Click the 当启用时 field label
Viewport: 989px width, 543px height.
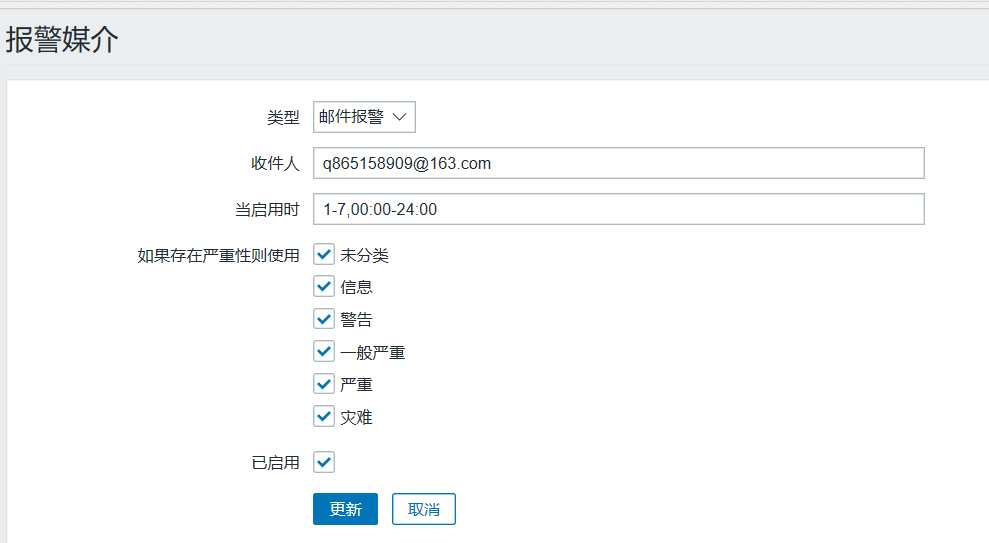(267, 209)
